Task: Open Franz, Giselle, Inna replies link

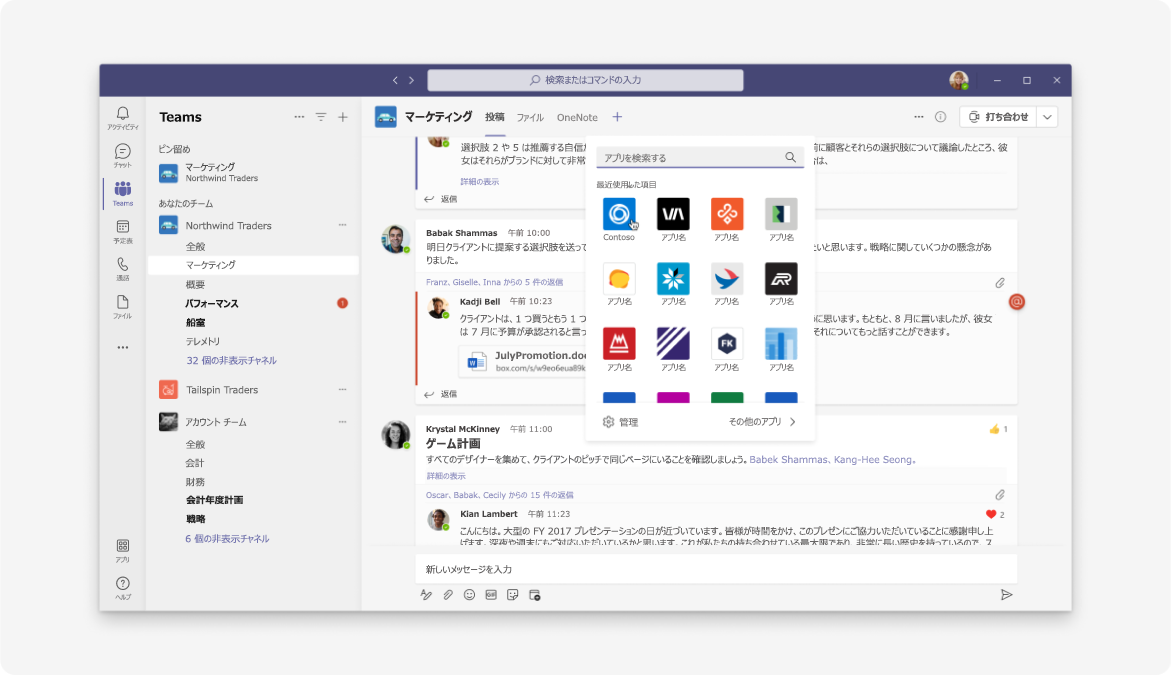Action: point(494,282)
